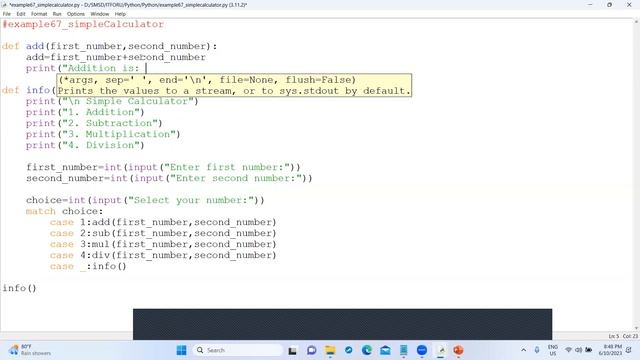The height and width of the screenshot is (360, 640).
Task: Open File Explorer from the taskbar
Action: tap(330, 350)
